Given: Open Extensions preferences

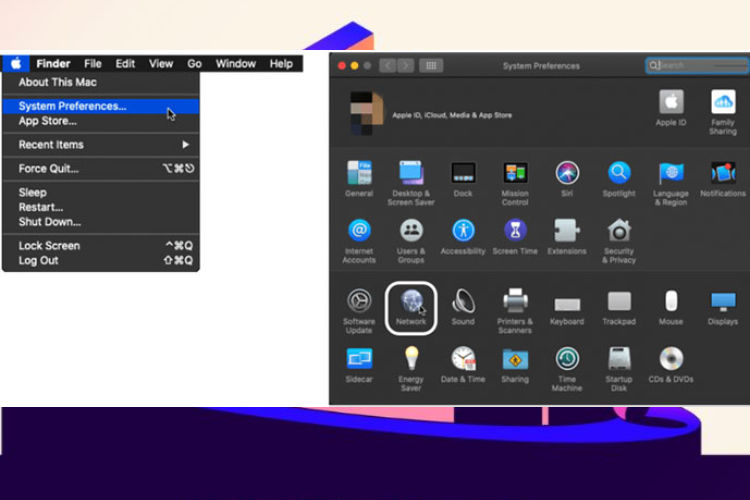Looking at the screenshot, I should (x=567, y=236).
